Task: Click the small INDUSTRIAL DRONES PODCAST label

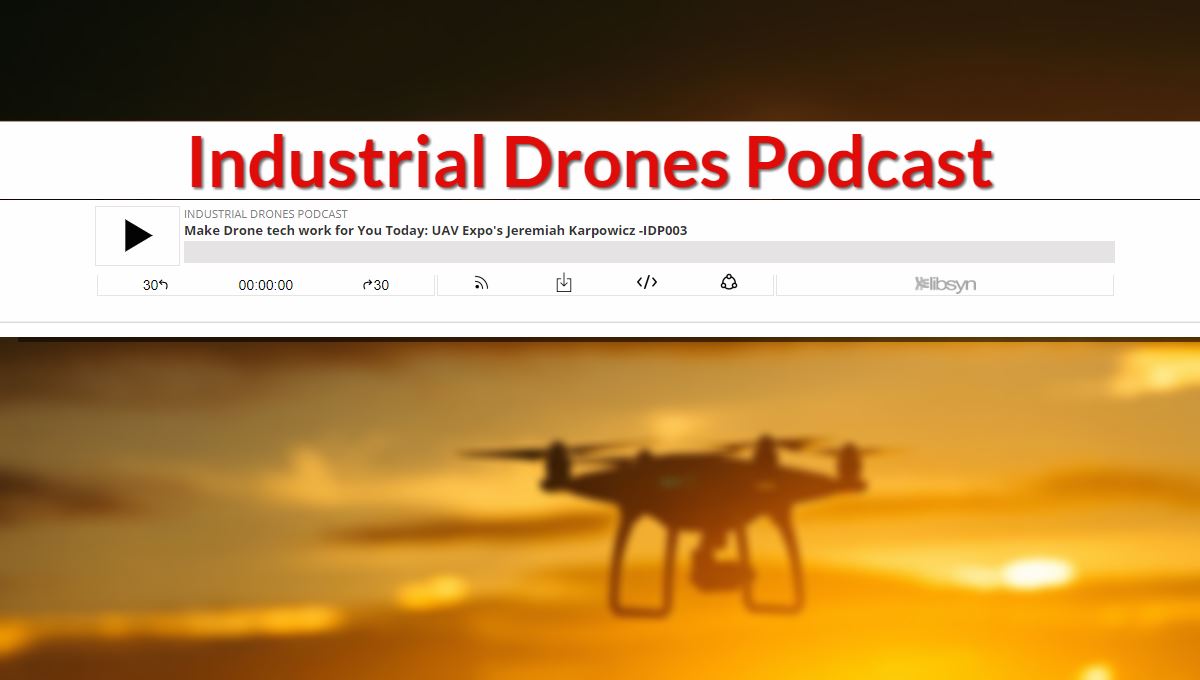Action: pos(266,214)
